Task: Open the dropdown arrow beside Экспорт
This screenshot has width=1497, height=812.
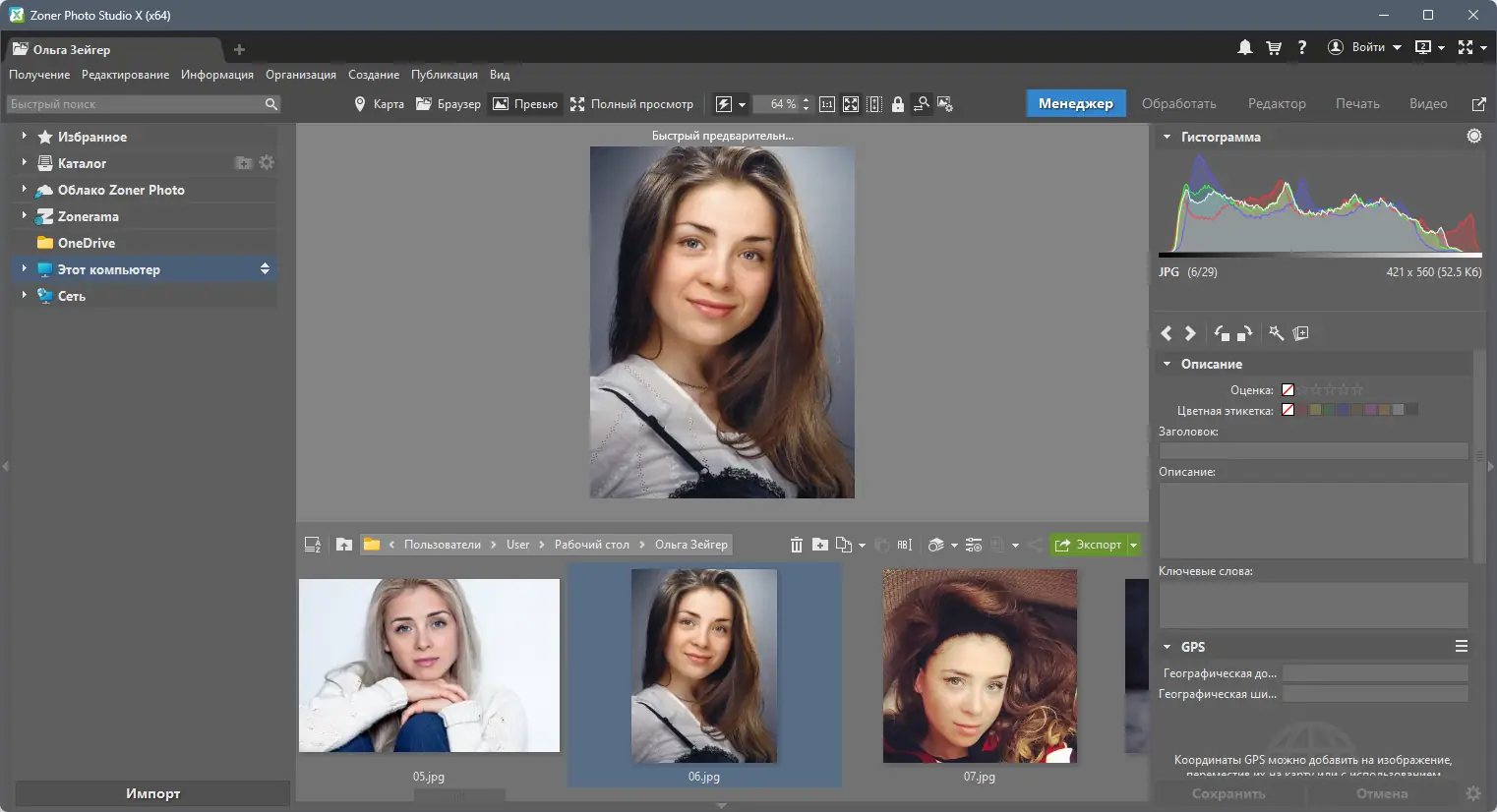Action: (1134, 545)
